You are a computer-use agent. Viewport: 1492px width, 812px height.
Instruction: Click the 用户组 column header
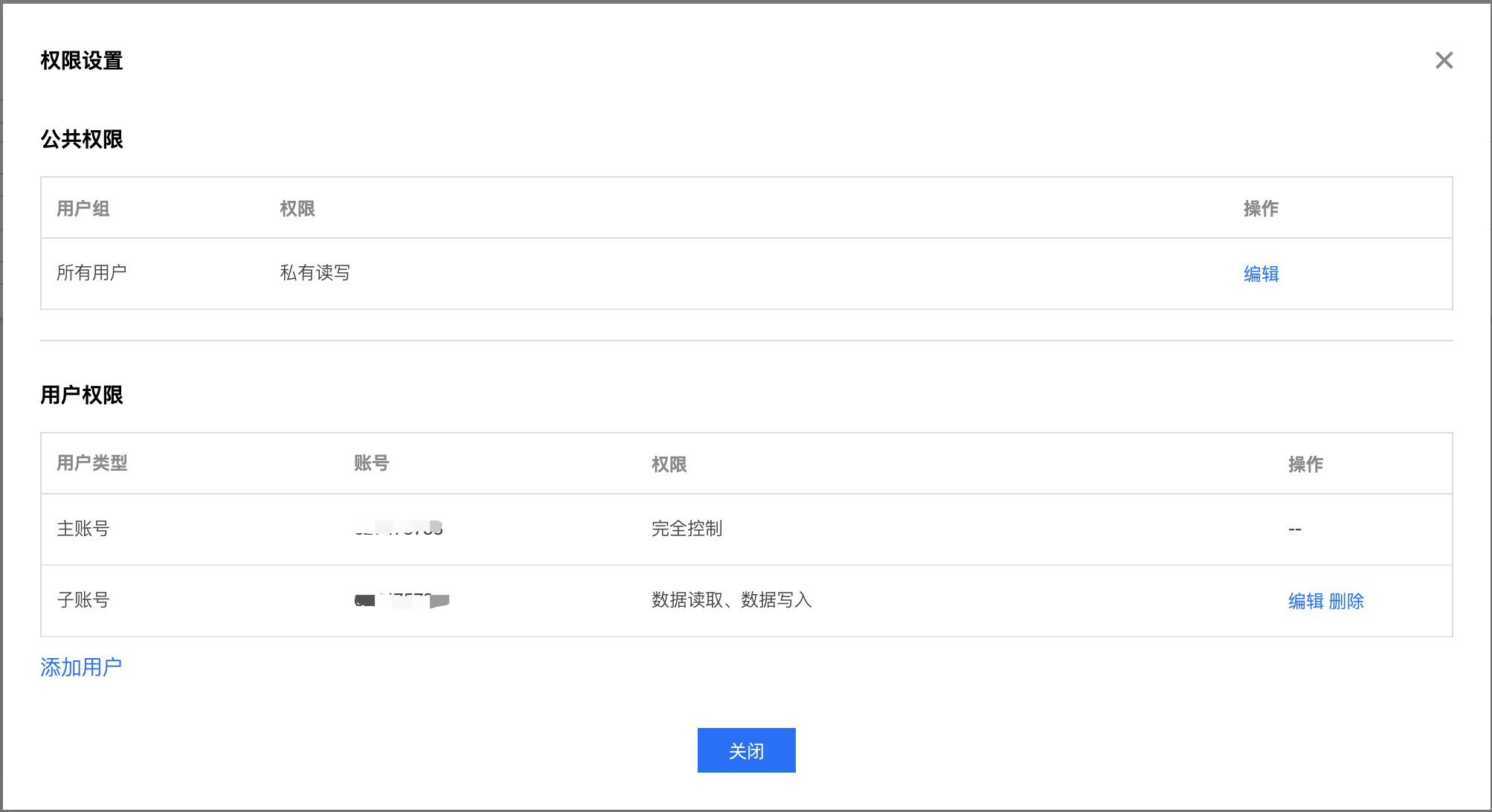(83, 208)
